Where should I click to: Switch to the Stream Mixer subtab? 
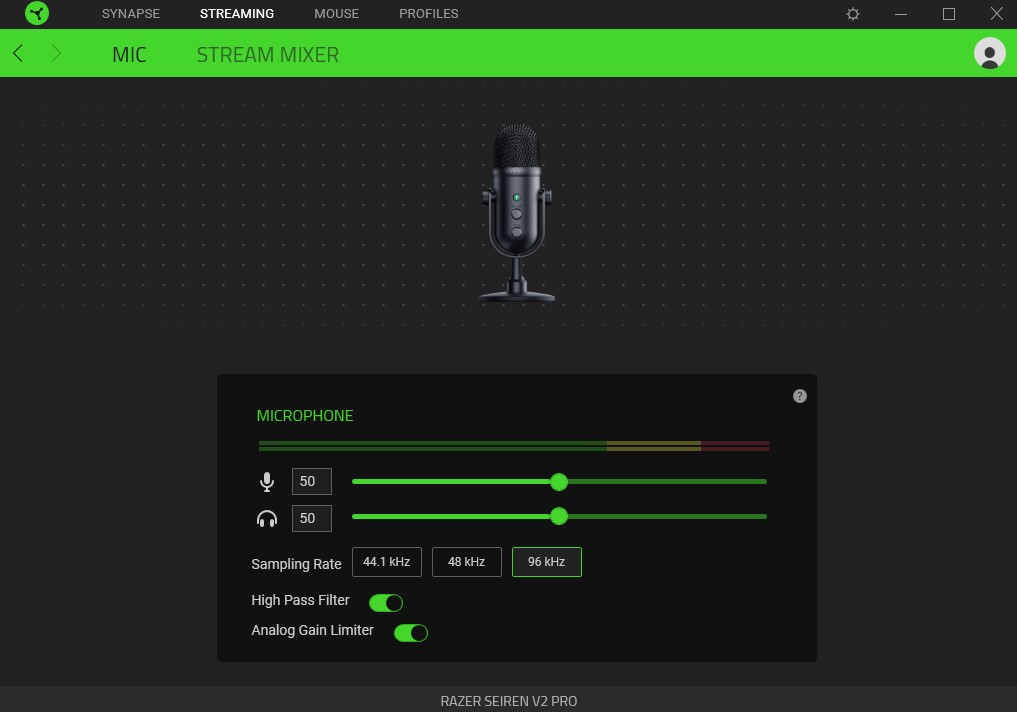pos(267,54)
